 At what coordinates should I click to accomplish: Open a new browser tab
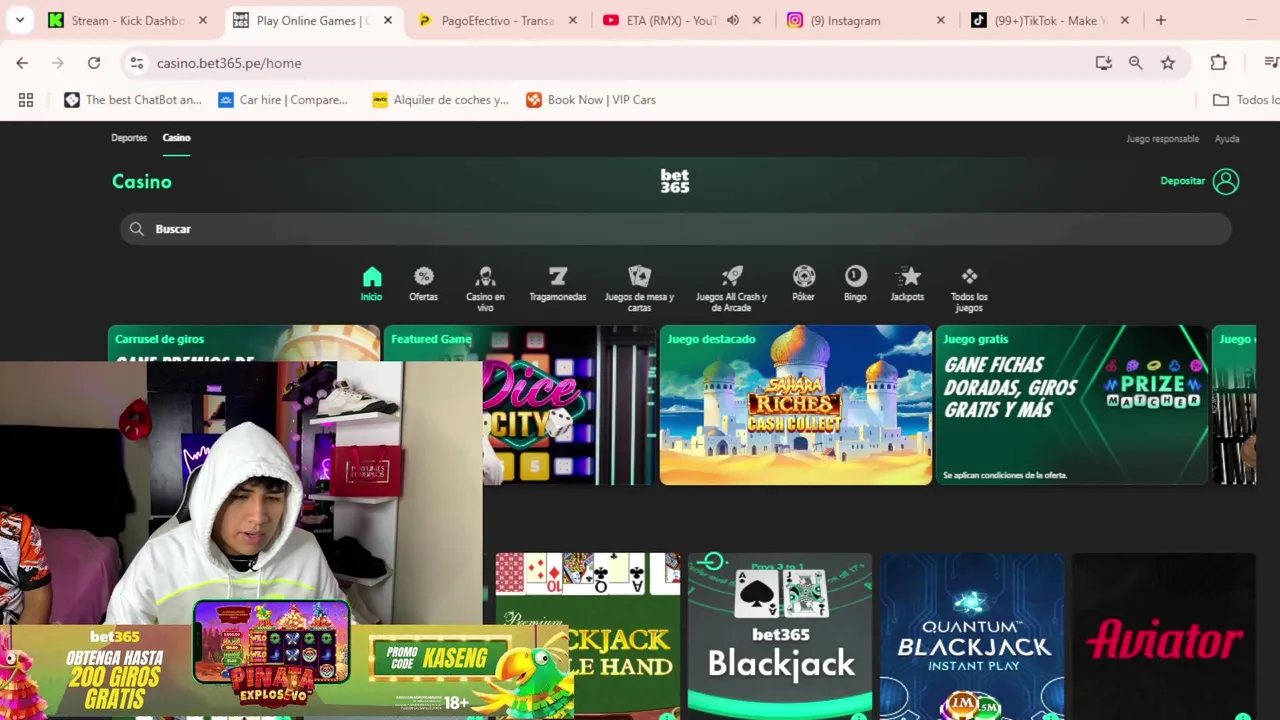coord(1161,20)
